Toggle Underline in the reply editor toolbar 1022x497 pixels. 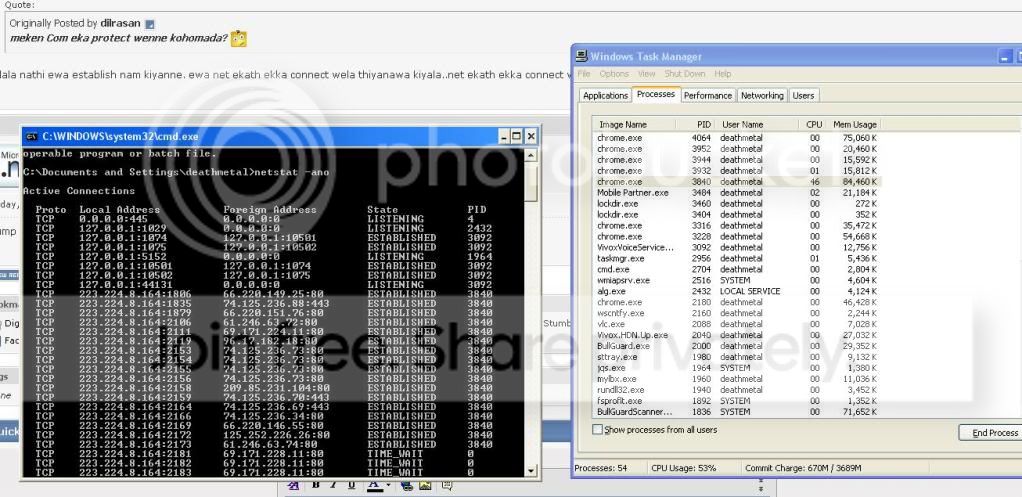click(351, 485)
